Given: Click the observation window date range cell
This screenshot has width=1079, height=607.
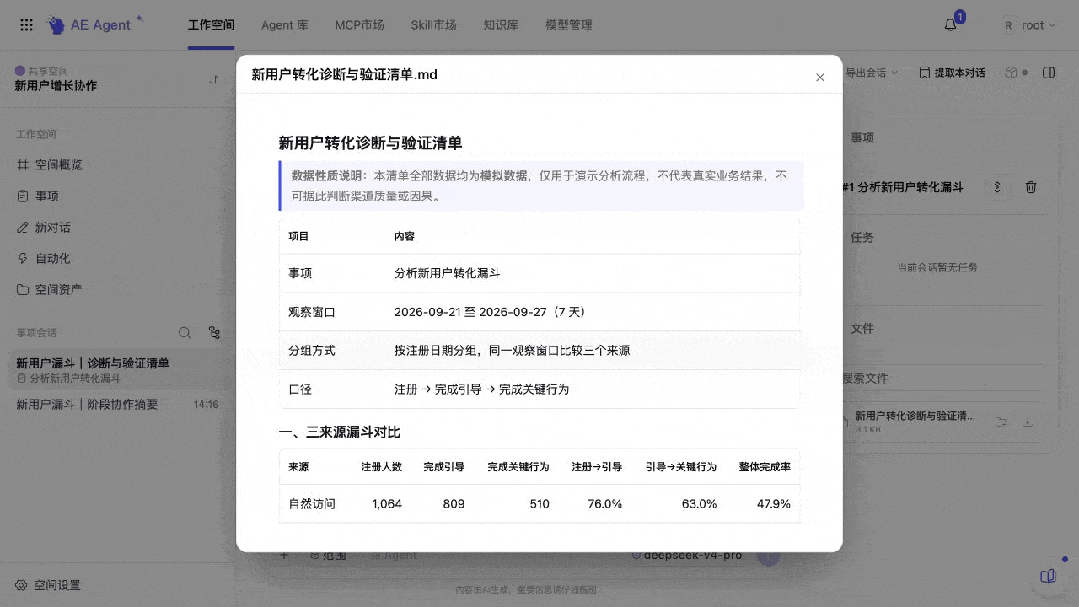Looking at the screenshot, I should tap(490, 312).
